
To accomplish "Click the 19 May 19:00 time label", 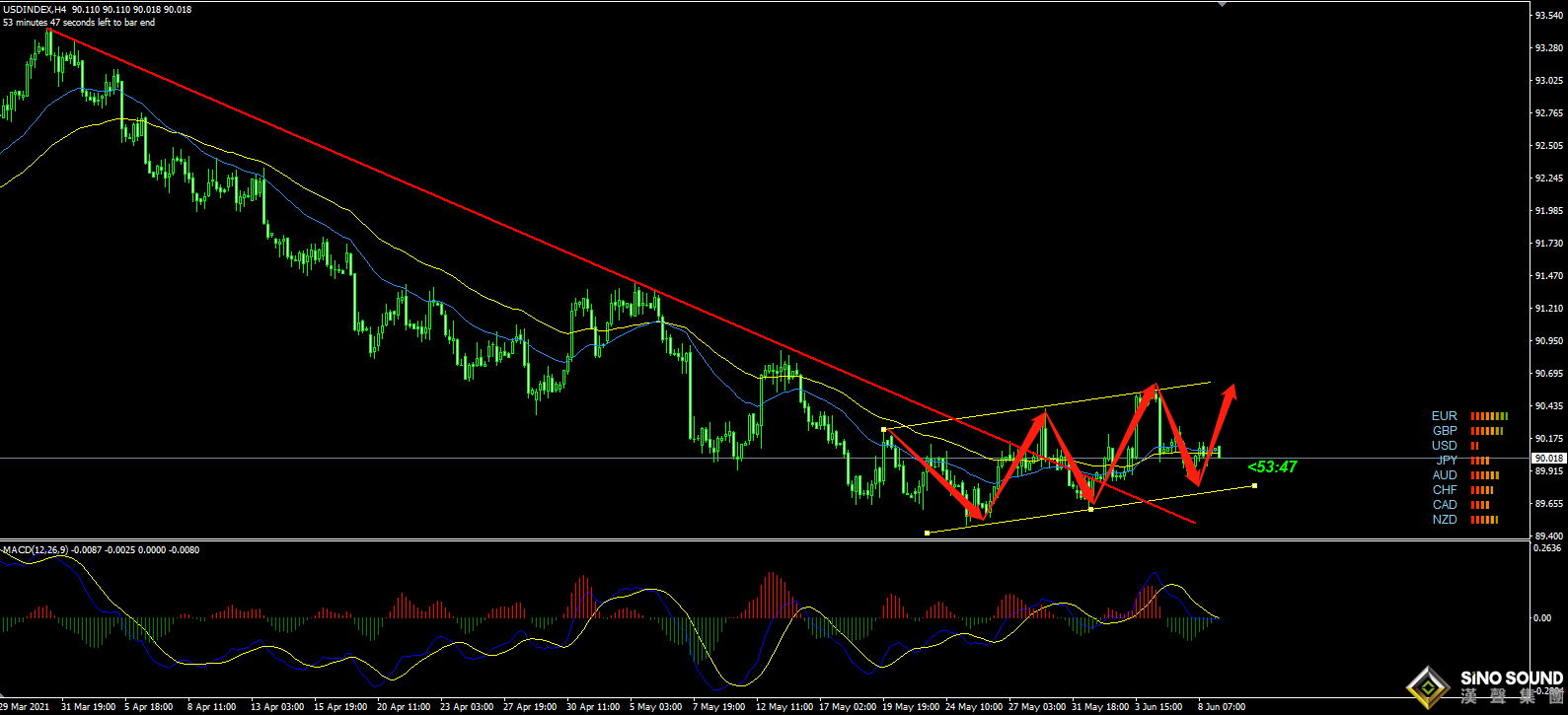I will 911,707.
